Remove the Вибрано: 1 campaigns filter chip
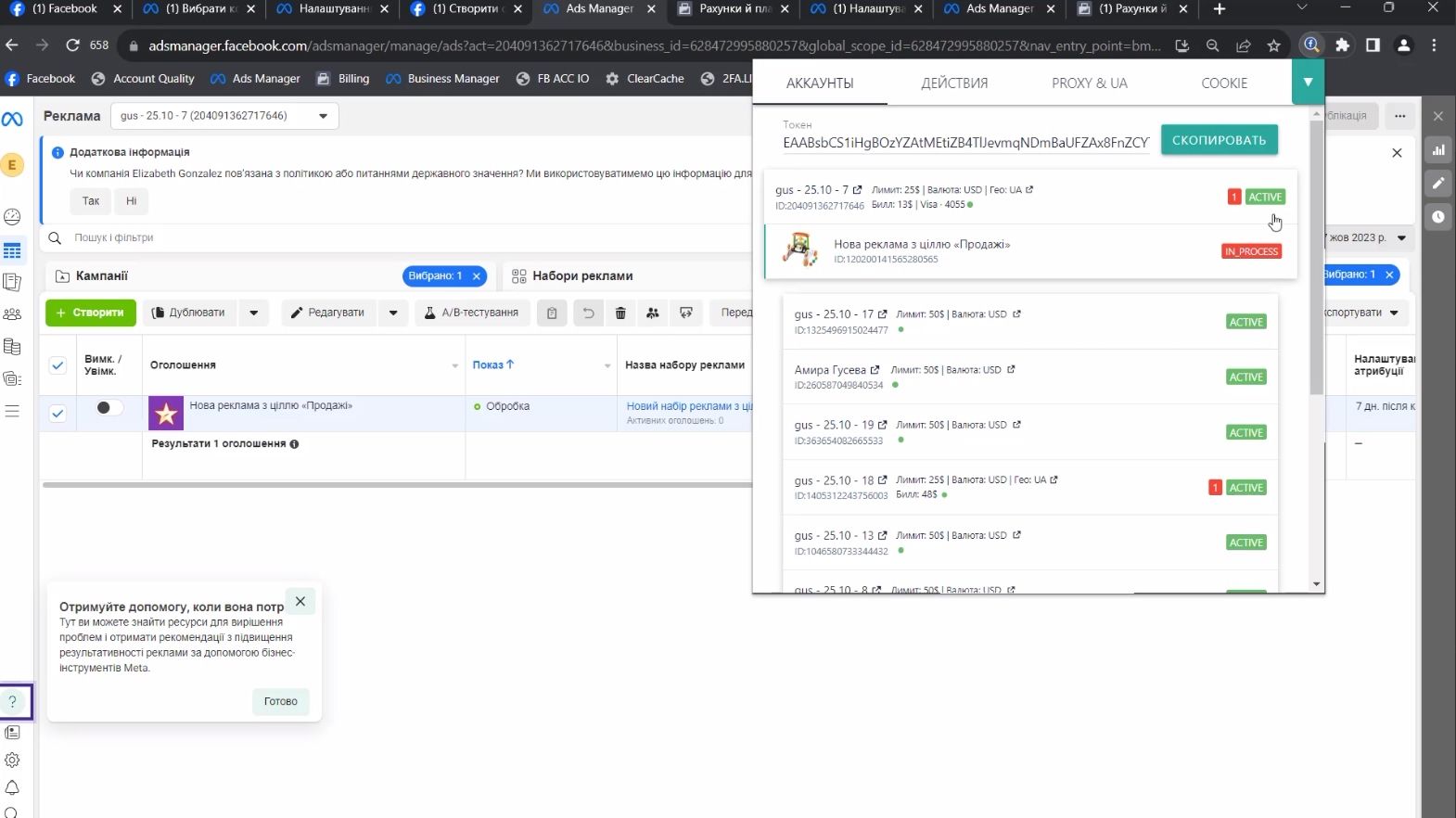 tap(477, 275)
